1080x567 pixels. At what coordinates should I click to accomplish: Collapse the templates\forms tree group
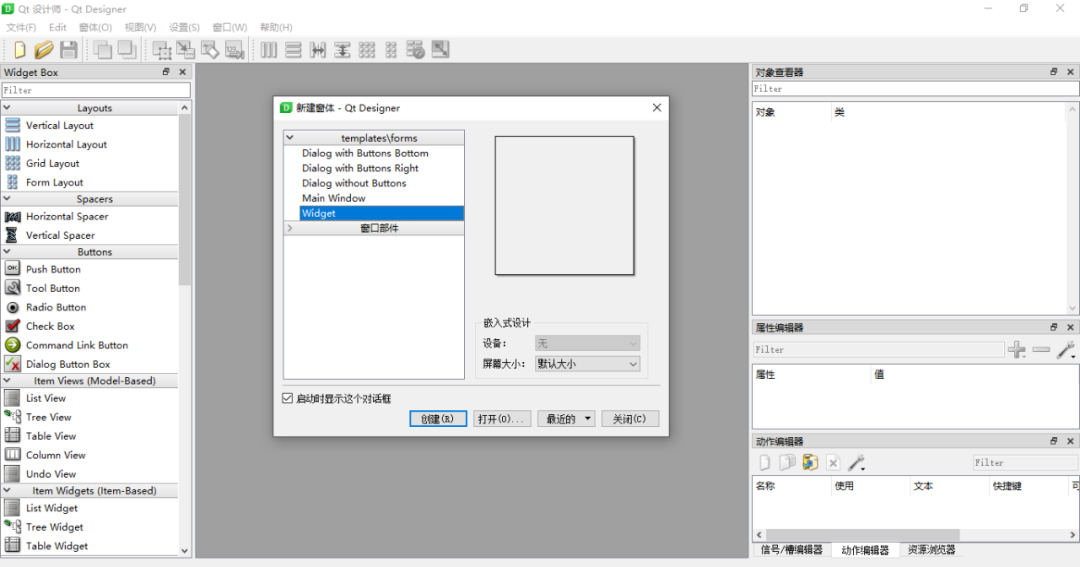tap(290, 138)
